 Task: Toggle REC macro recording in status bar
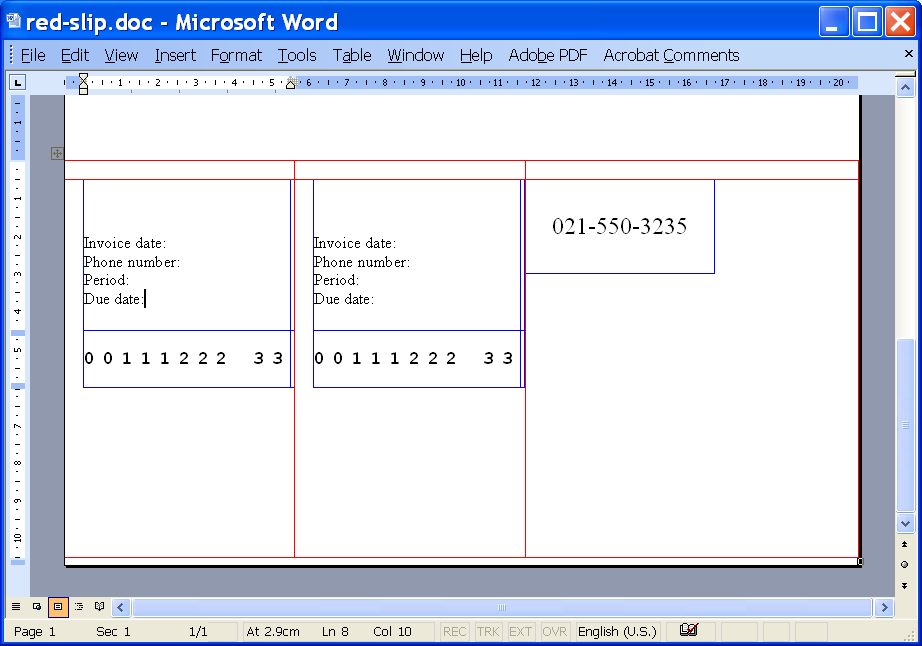[x=455, y=631]
